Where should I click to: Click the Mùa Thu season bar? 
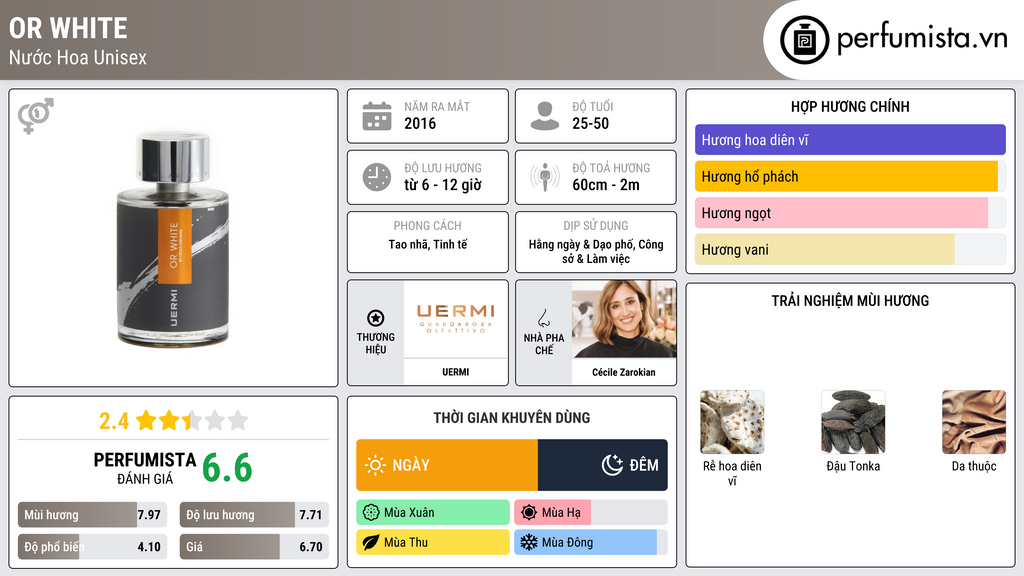(x=433, y=542)
